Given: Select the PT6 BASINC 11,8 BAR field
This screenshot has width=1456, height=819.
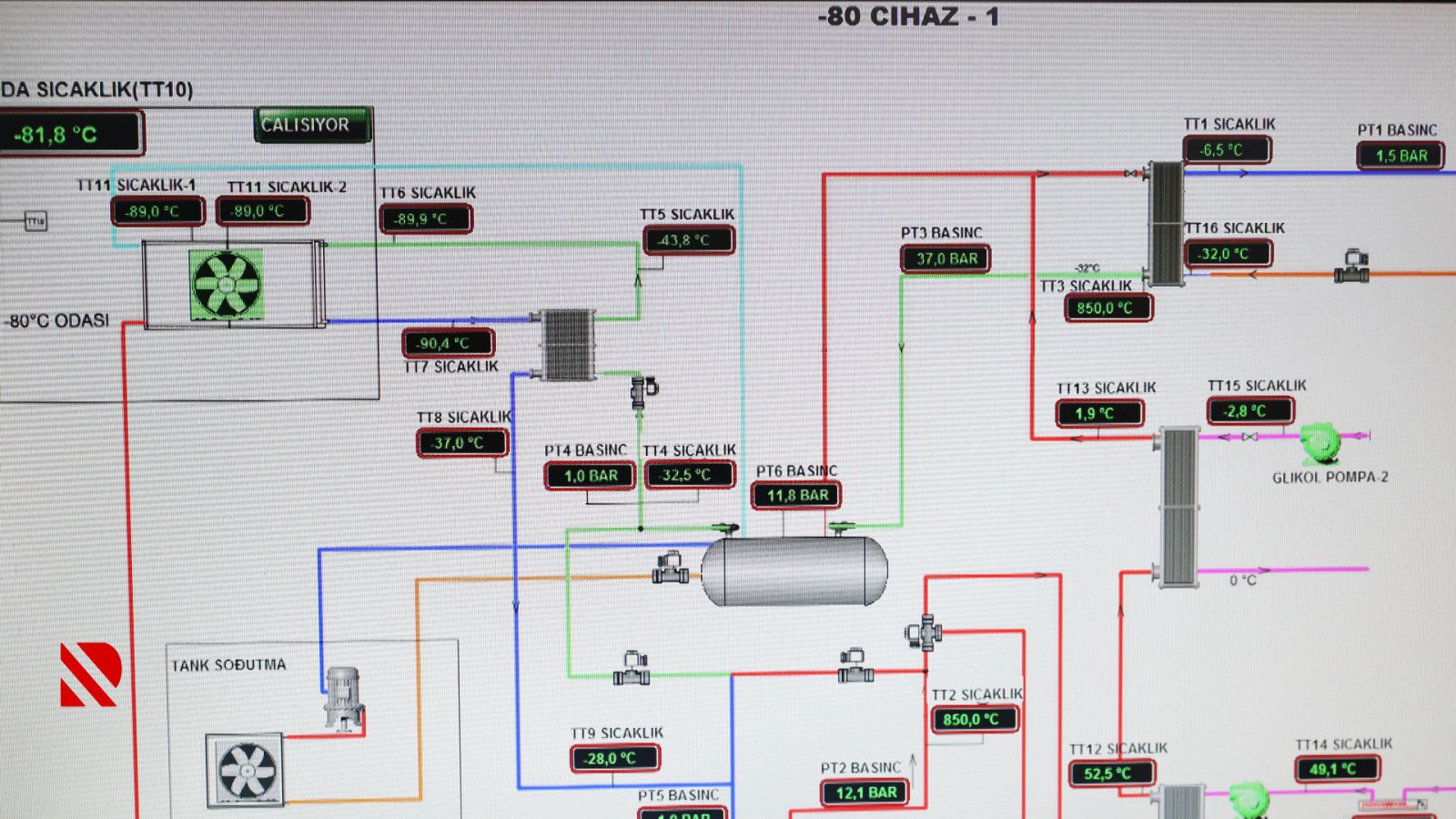Looking at the screenshot, I should (796, 496).
